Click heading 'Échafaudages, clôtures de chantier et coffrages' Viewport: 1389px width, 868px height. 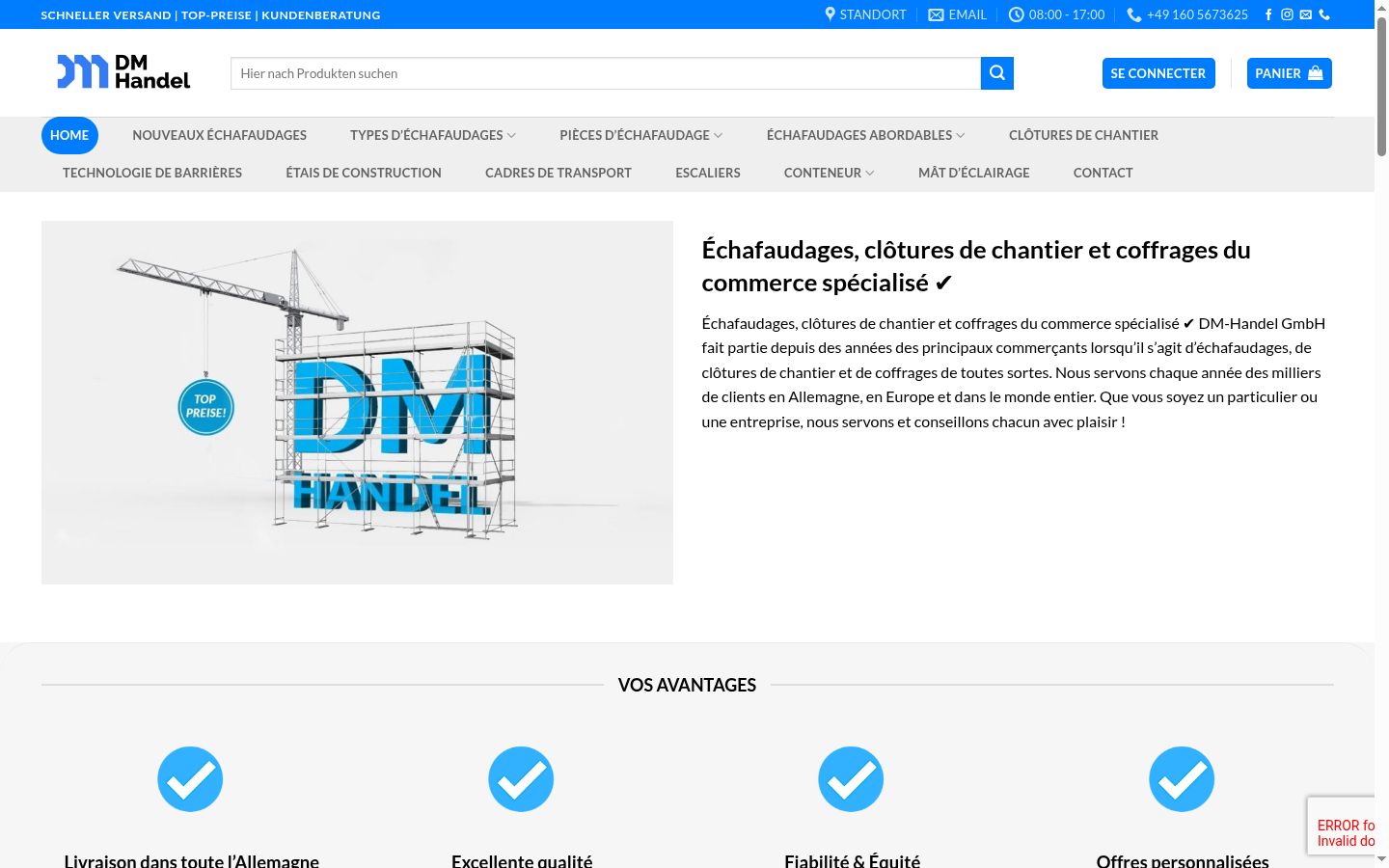point(976,266)
